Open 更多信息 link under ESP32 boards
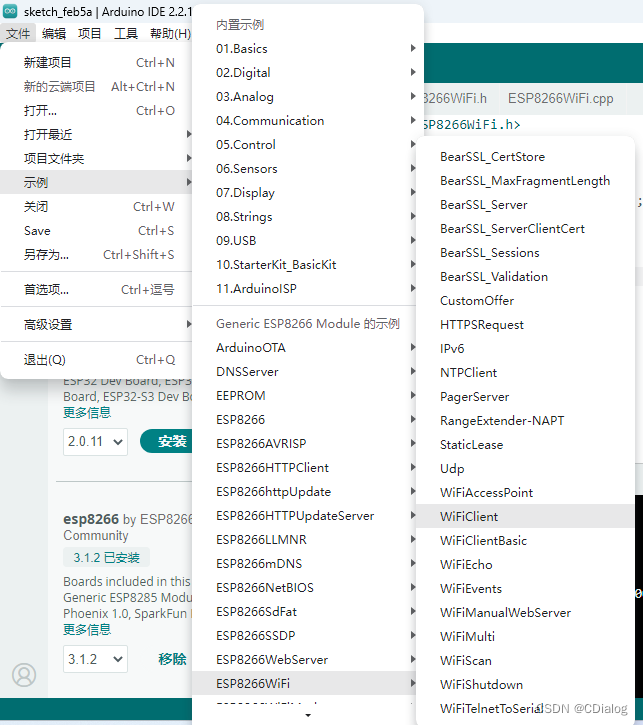643x725 pixels. pyautogui.click(x=87, y=412)
